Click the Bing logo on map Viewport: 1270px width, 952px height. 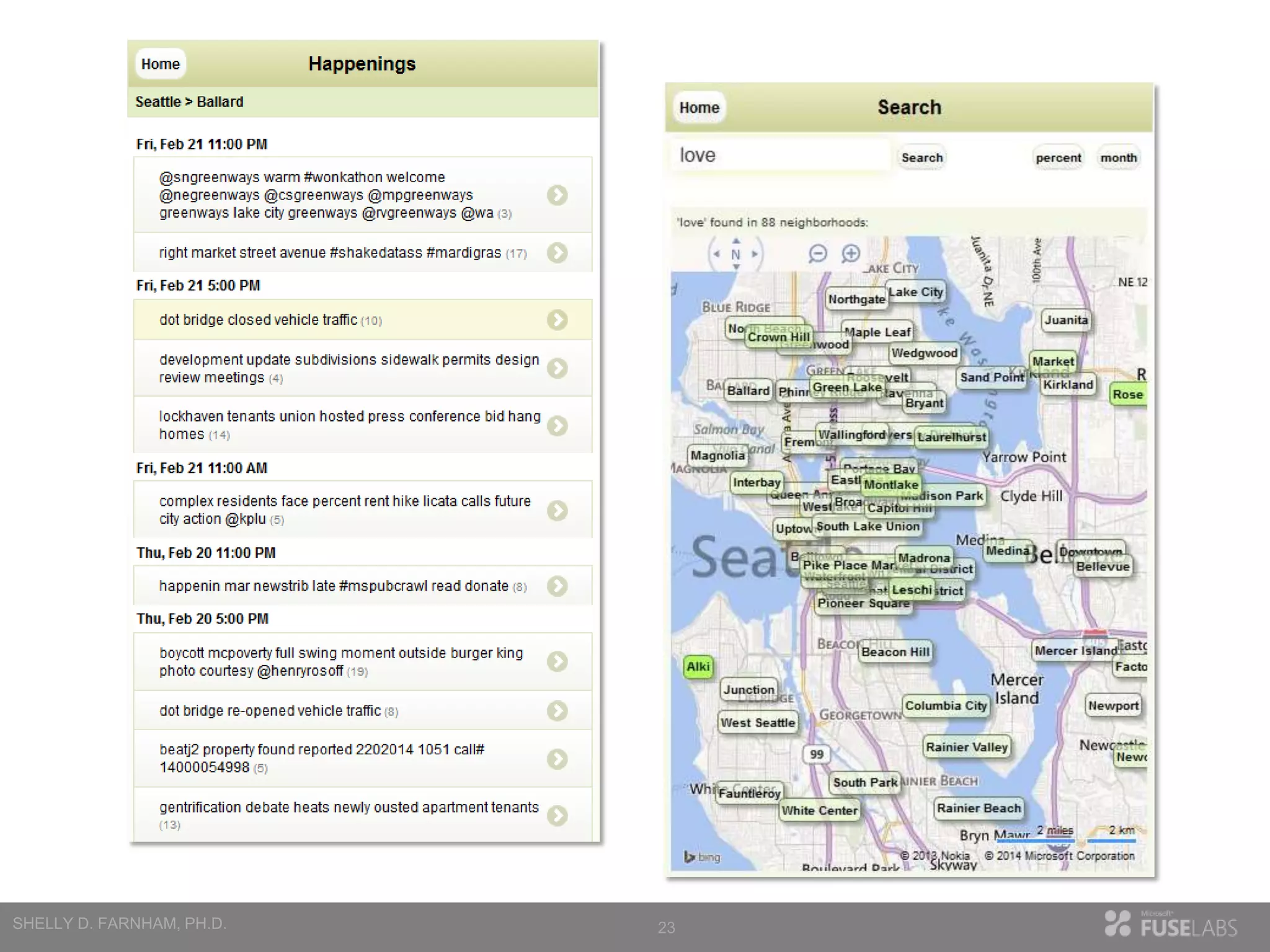point(701,857)
